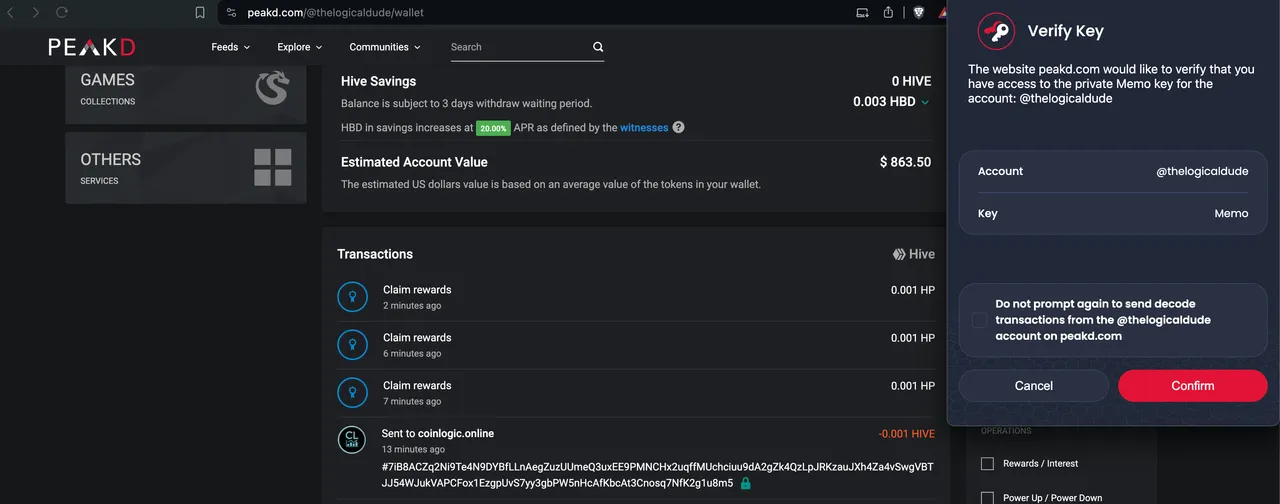Go home via the PeakD logo
Image resolution: width=1280 pixels, height=504 pixels.
[92, 47]
